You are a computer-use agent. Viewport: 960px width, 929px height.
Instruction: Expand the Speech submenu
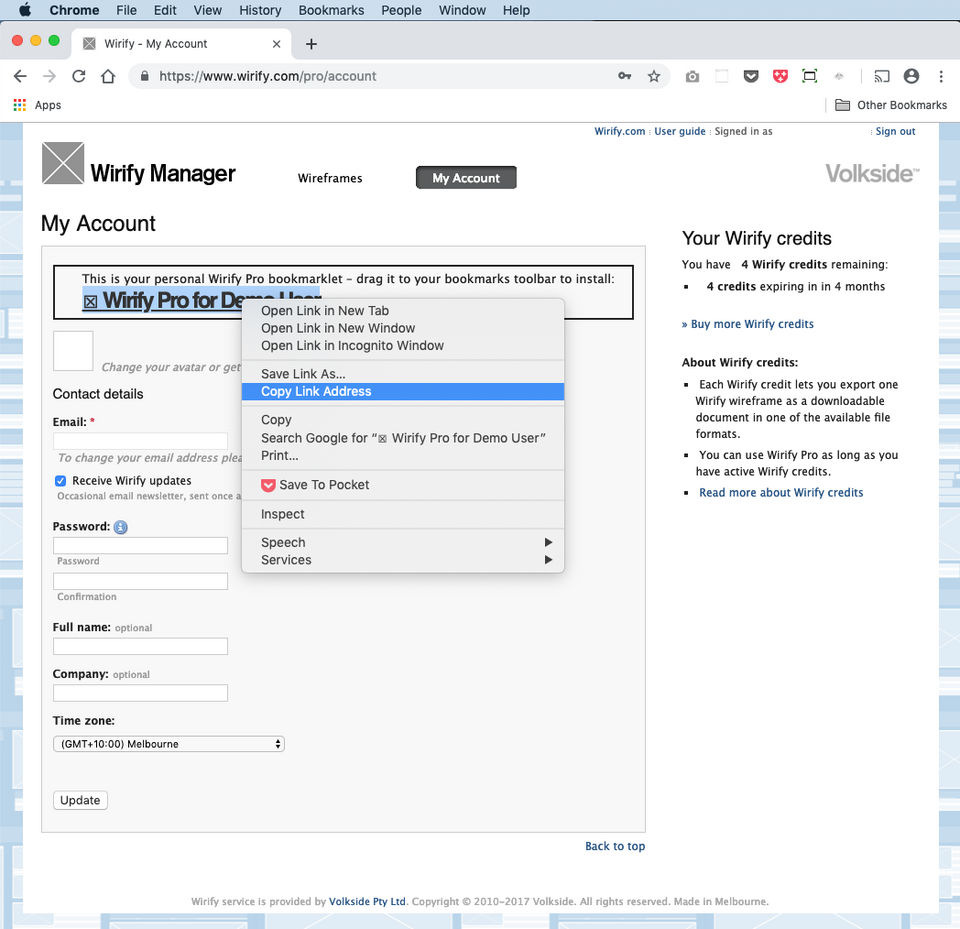[403, 543]
